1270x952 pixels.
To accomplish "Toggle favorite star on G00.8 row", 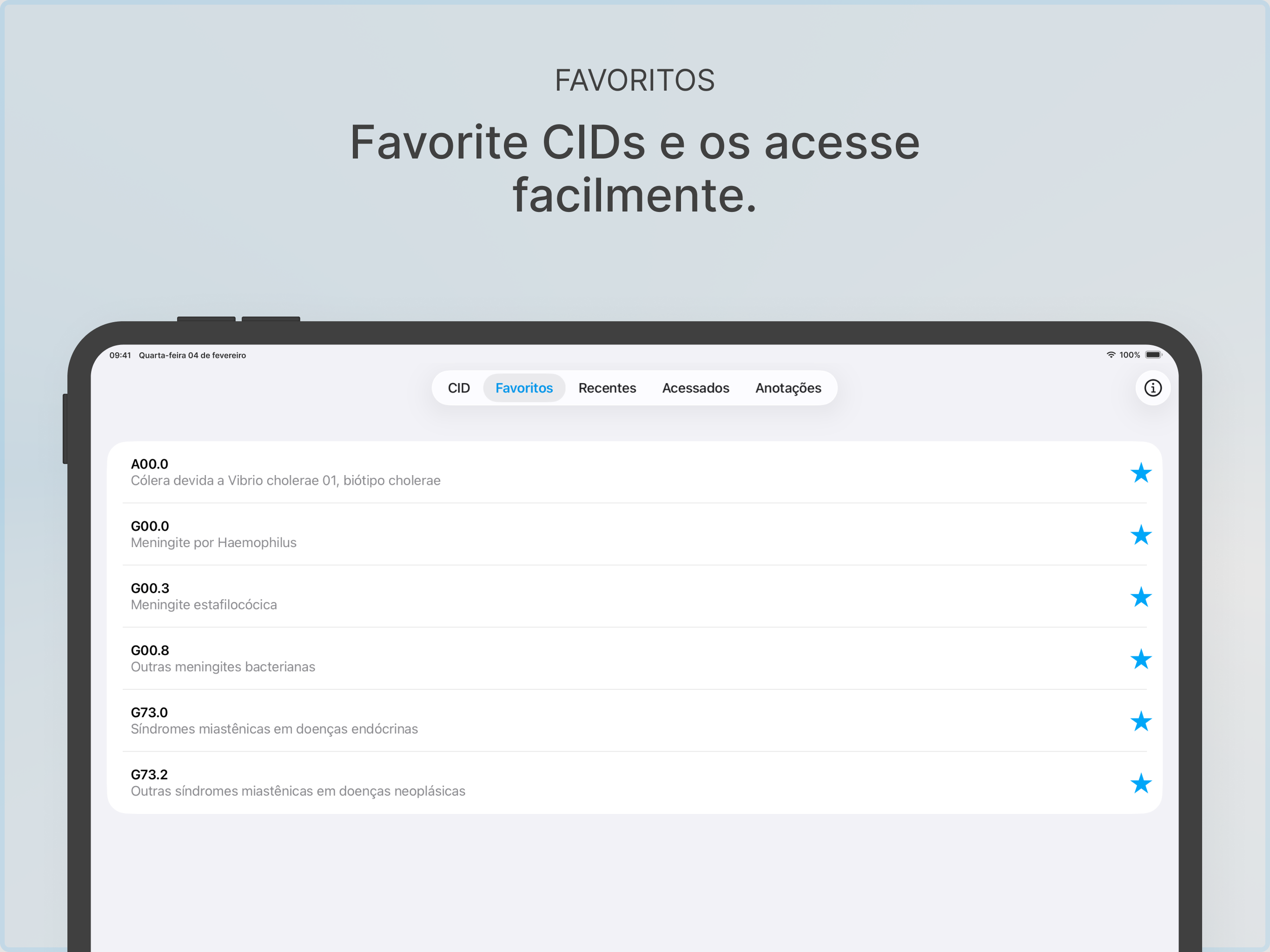I will pyautogui.click(x=1141, y=659).
